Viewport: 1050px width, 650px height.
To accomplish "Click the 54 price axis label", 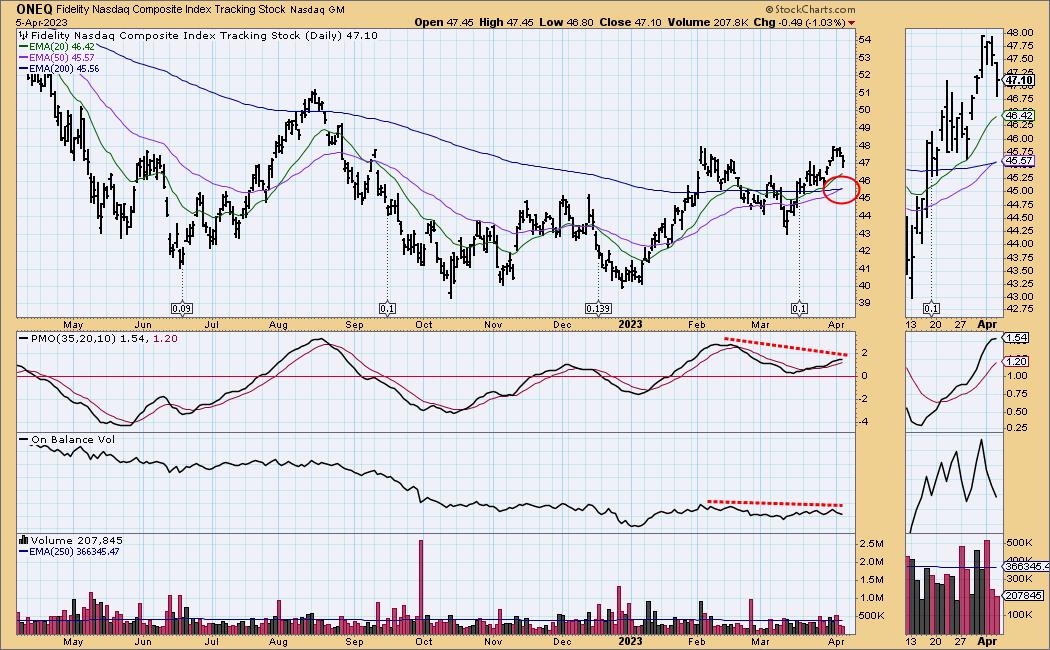I will pyautogui.click(x=864, y=39).
